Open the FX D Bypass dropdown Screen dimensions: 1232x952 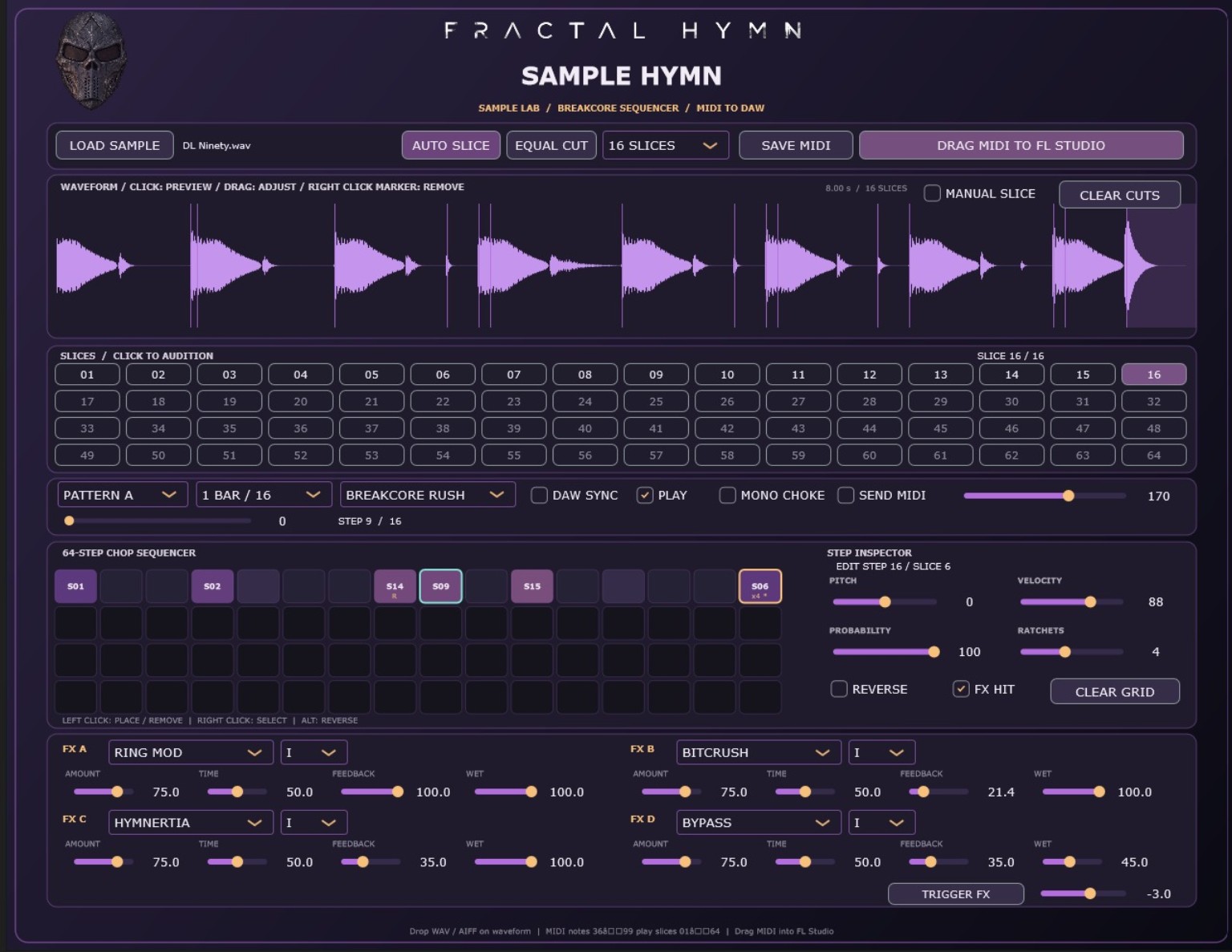[758, 822]
